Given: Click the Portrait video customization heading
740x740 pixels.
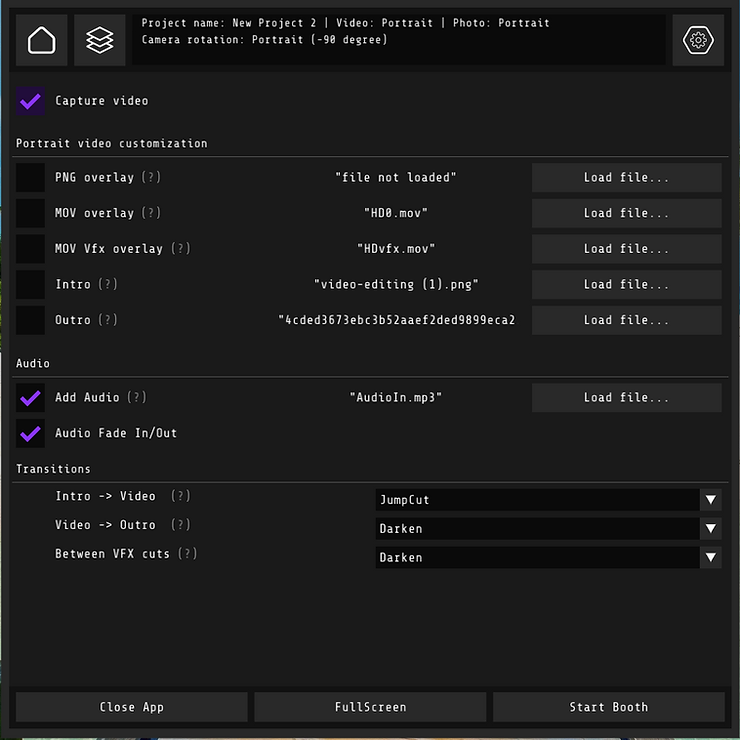Looking at the screenshot, I should pyautogui.click(x=112, y=143).
